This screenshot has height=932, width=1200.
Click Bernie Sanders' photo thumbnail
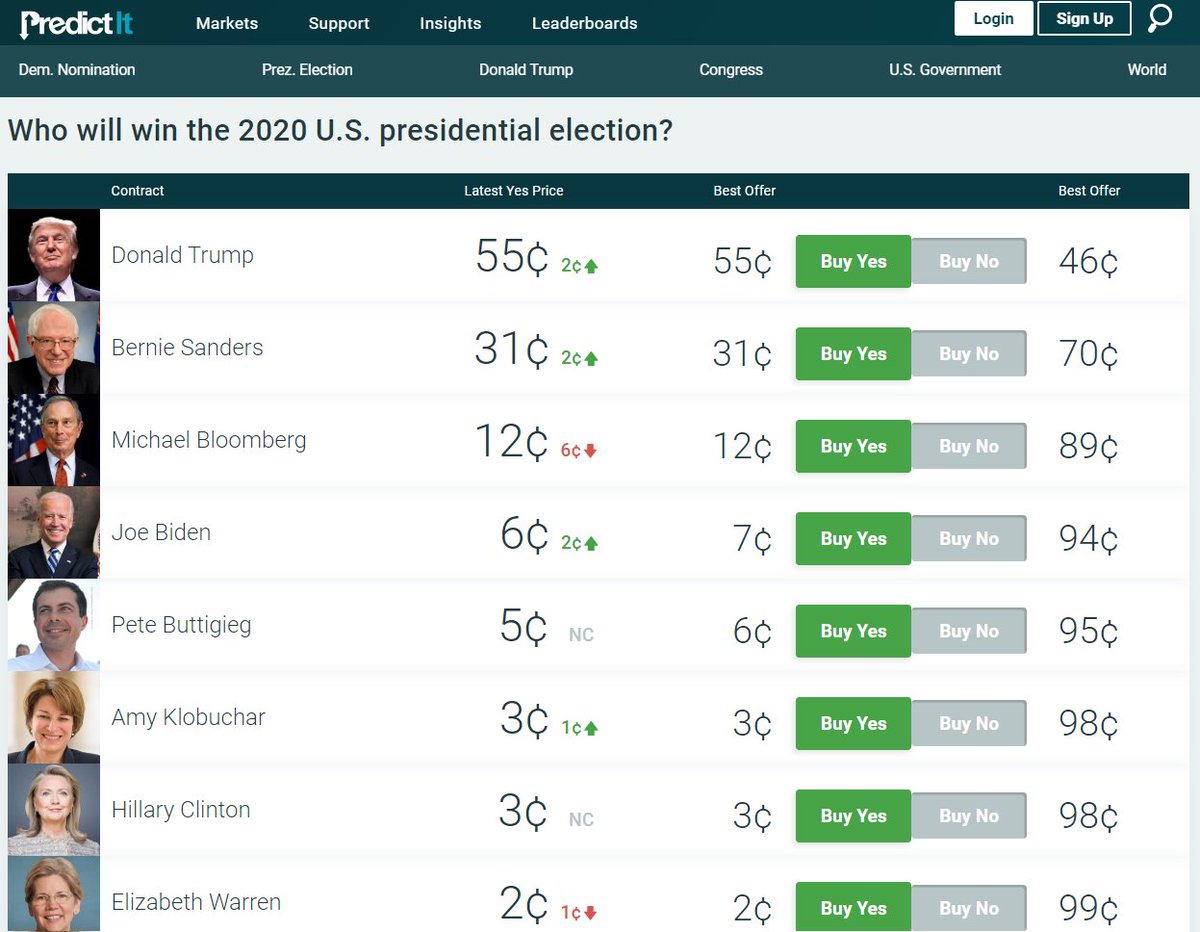pyautogui.click(x=54, y=348)
